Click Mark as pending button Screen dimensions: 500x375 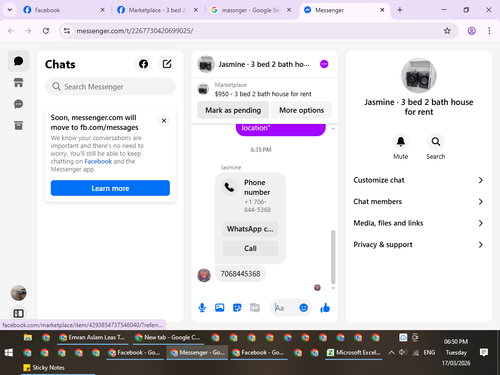[x=233, y=110]
